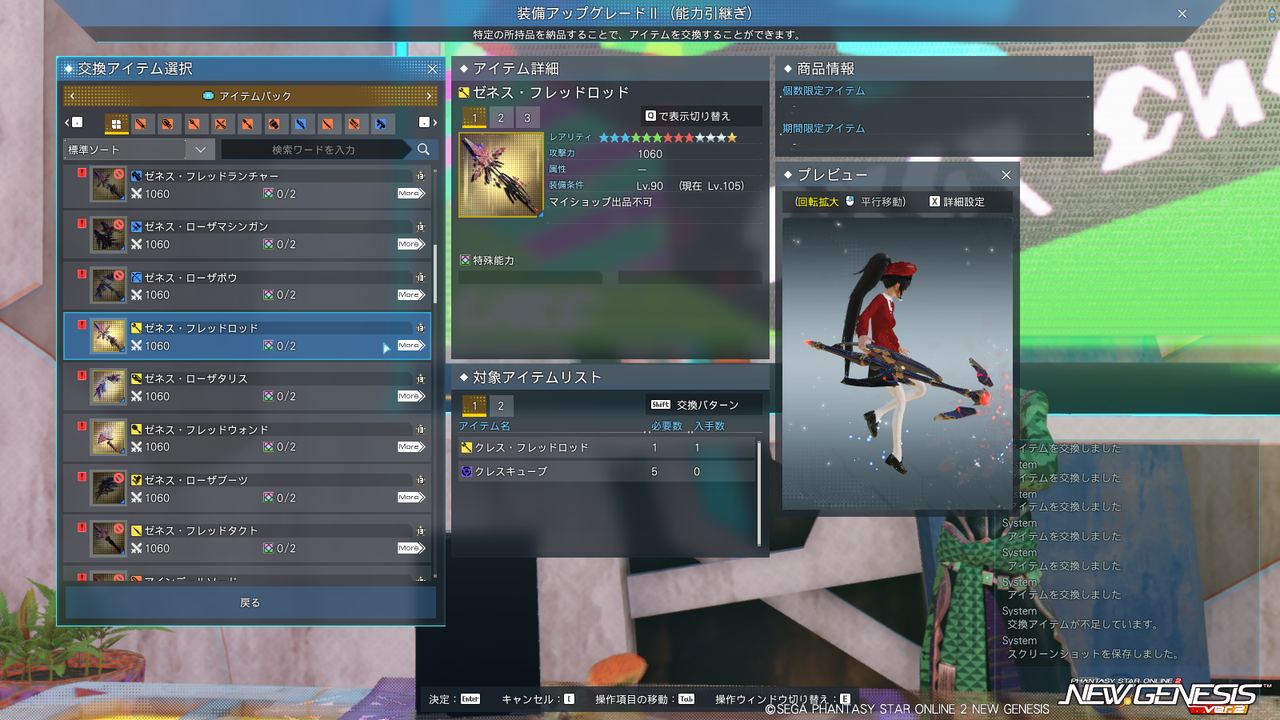This screenshot has height=720, width=1280.
Task: Click the large ゼネス・フレッドロッド weapon image in アイテム詳細
Action: [x=501, y=175]
